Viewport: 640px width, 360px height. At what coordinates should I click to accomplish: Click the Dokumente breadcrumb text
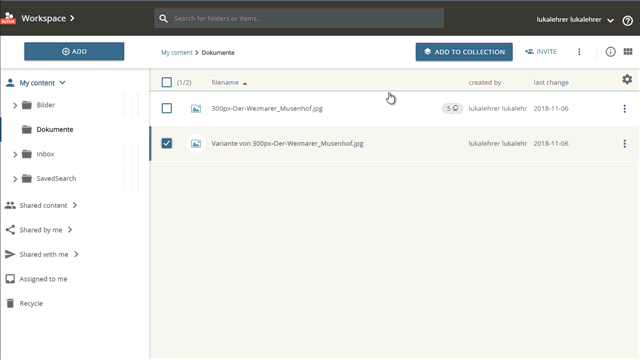pyautogui.click(x=218, y=53)
